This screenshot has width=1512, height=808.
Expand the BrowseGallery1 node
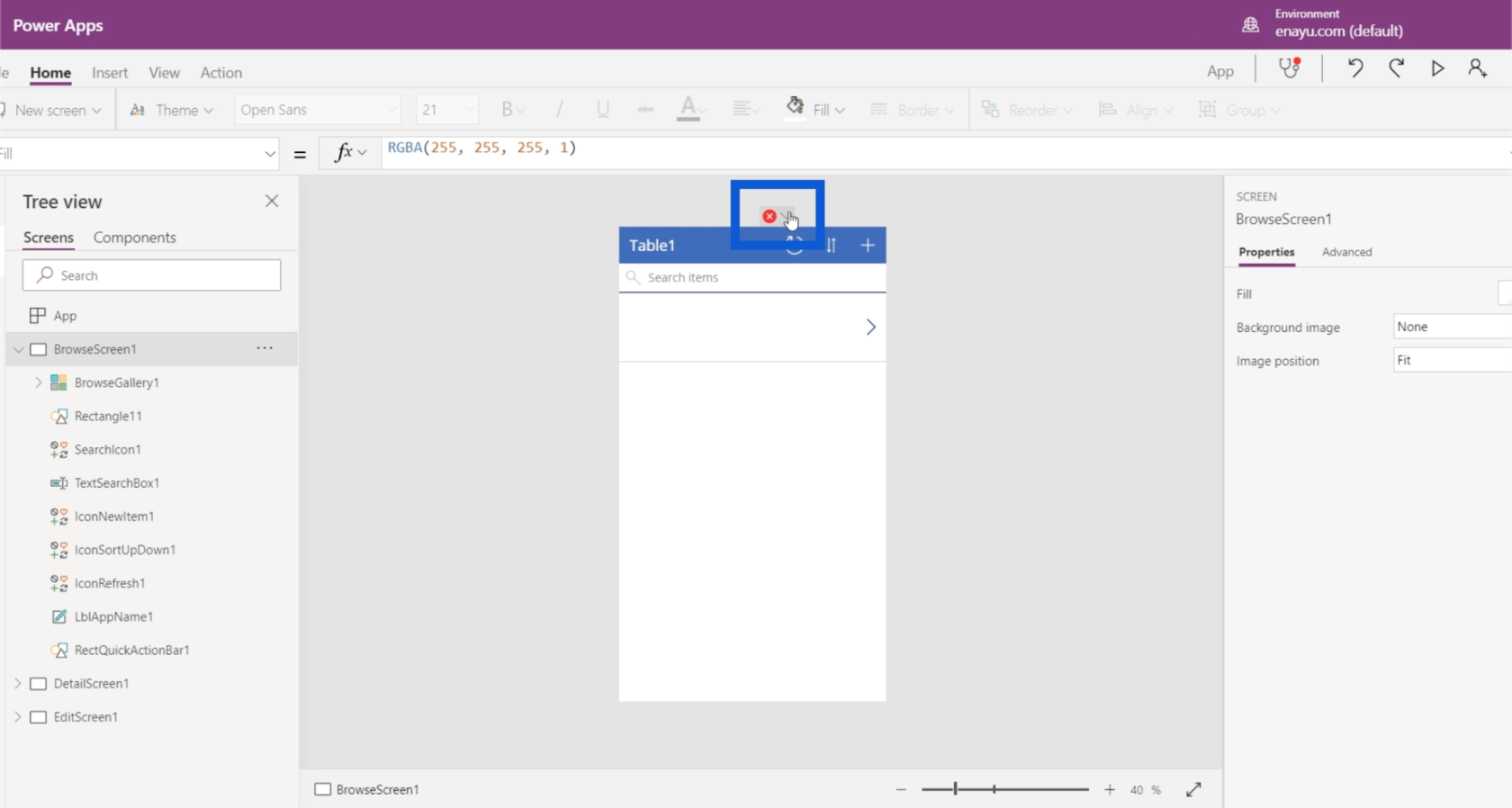(x=38, y=382)
